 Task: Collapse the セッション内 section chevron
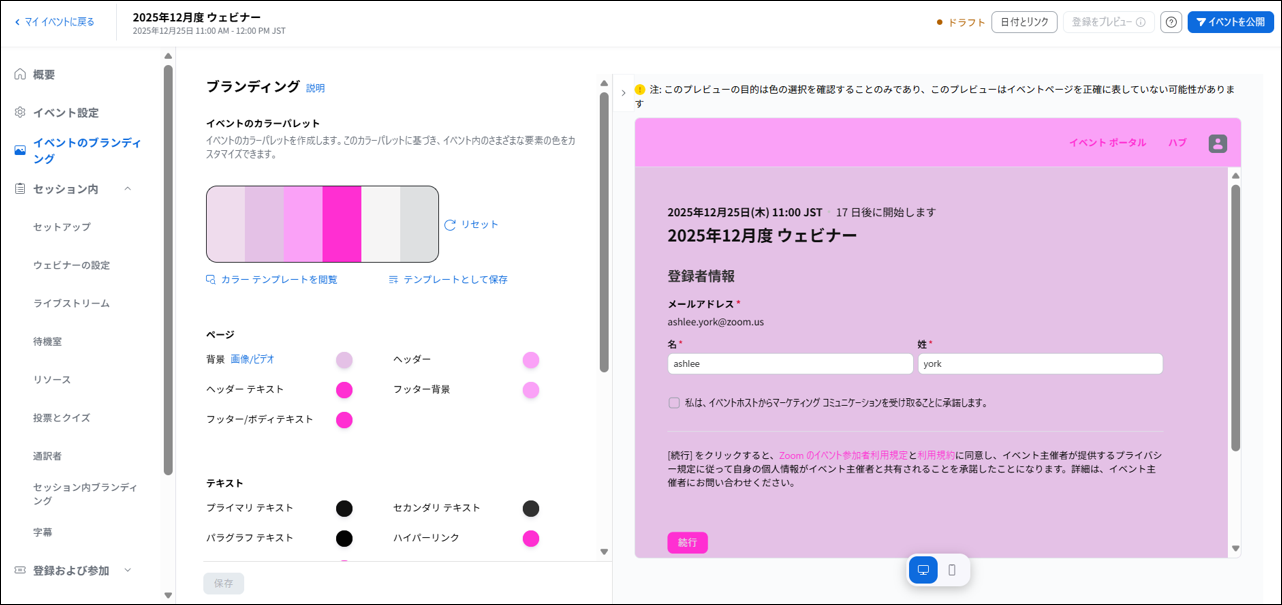click(x=127, y=188)
